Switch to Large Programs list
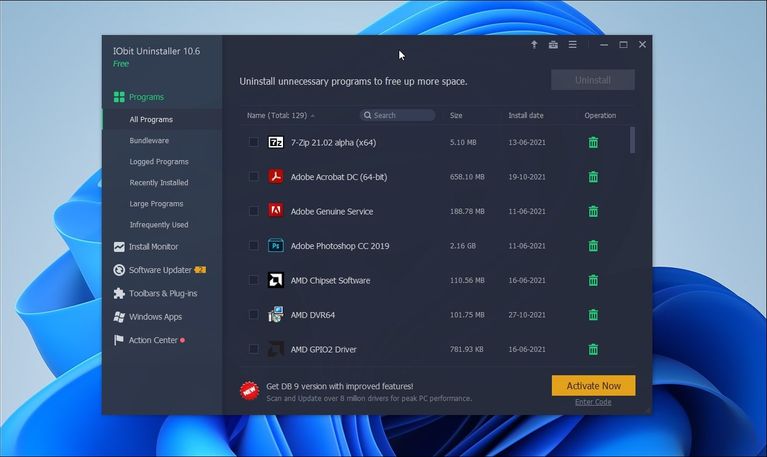This screenshot has width=767, height=457. click(158, 204)
